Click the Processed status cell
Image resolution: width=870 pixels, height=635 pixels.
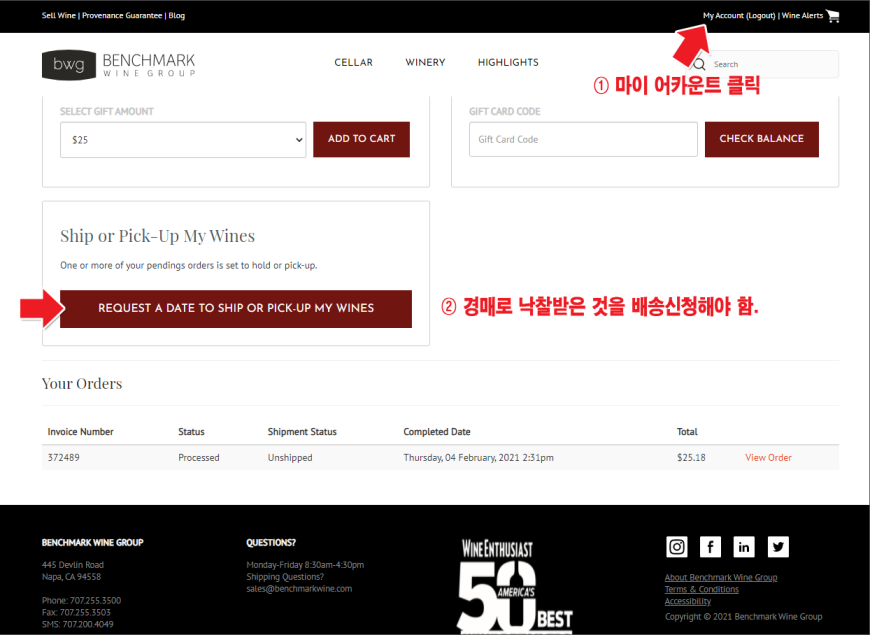tap(199, 457)
